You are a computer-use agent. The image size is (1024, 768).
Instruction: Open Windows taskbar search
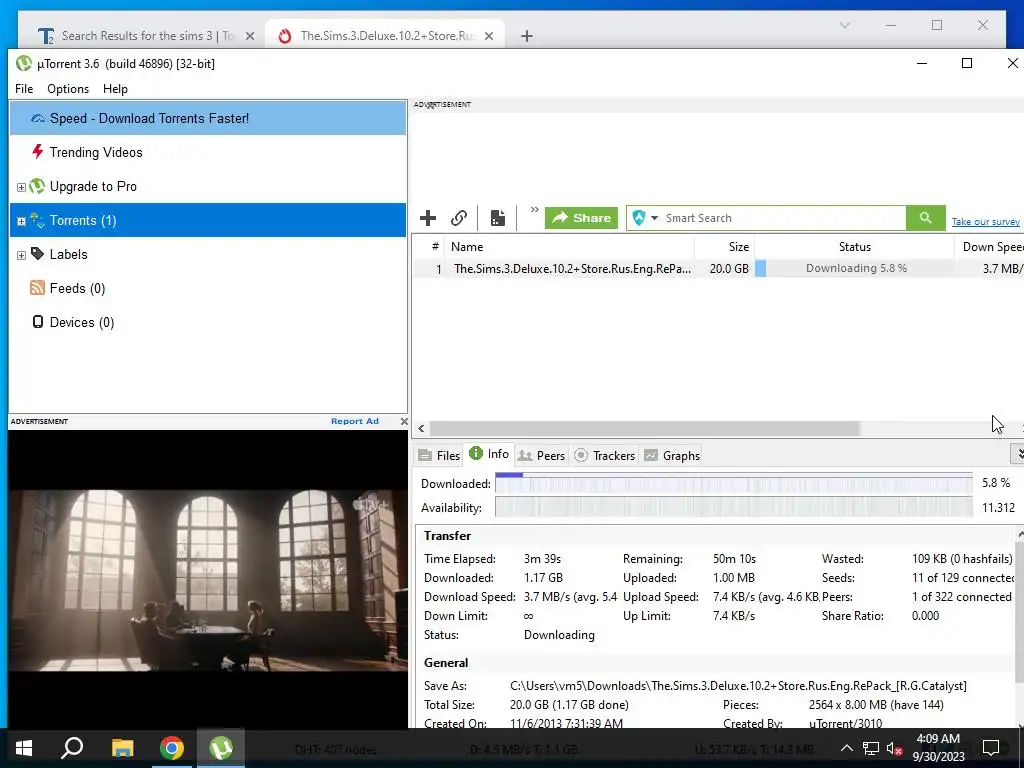coord(72,748)
